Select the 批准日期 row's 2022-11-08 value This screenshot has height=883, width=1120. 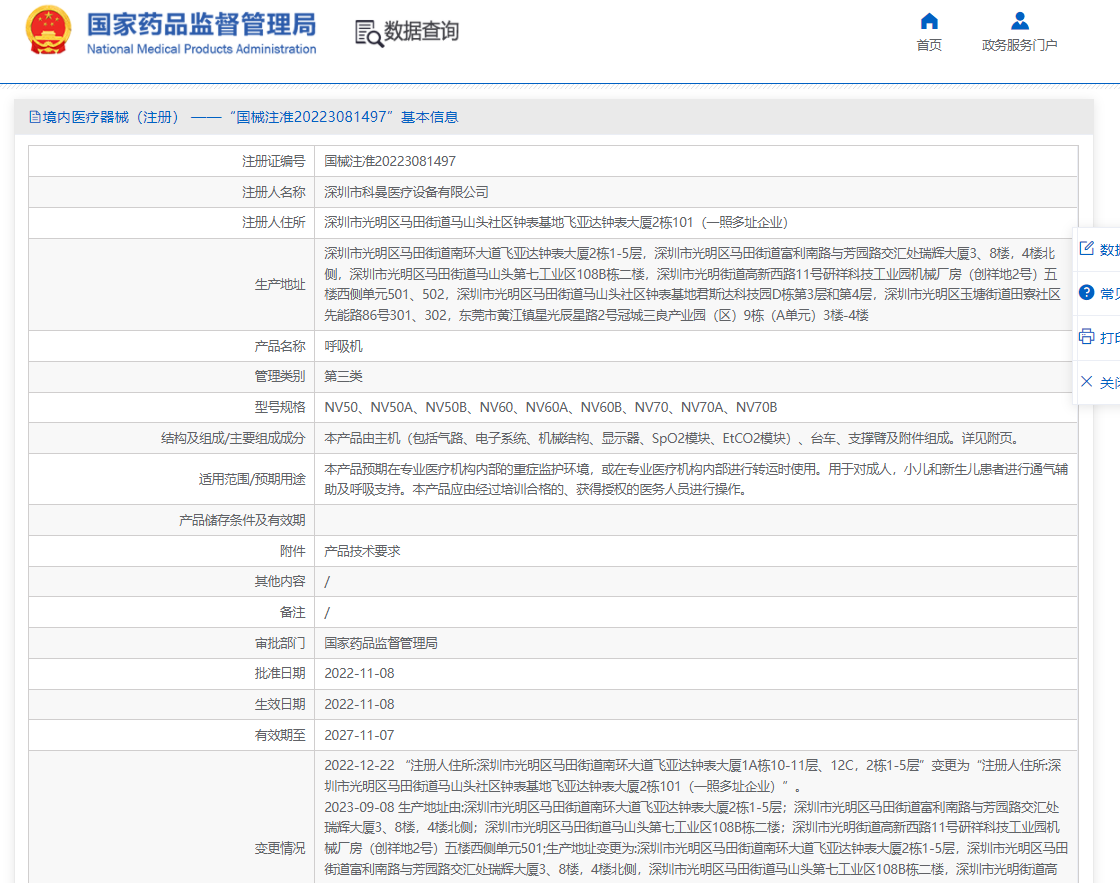click(x=359, y=674)
